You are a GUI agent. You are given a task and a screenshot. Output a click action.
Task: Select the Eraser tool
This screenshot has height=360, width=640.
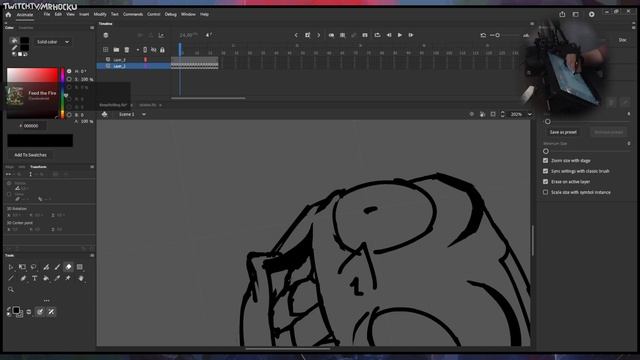69,267
